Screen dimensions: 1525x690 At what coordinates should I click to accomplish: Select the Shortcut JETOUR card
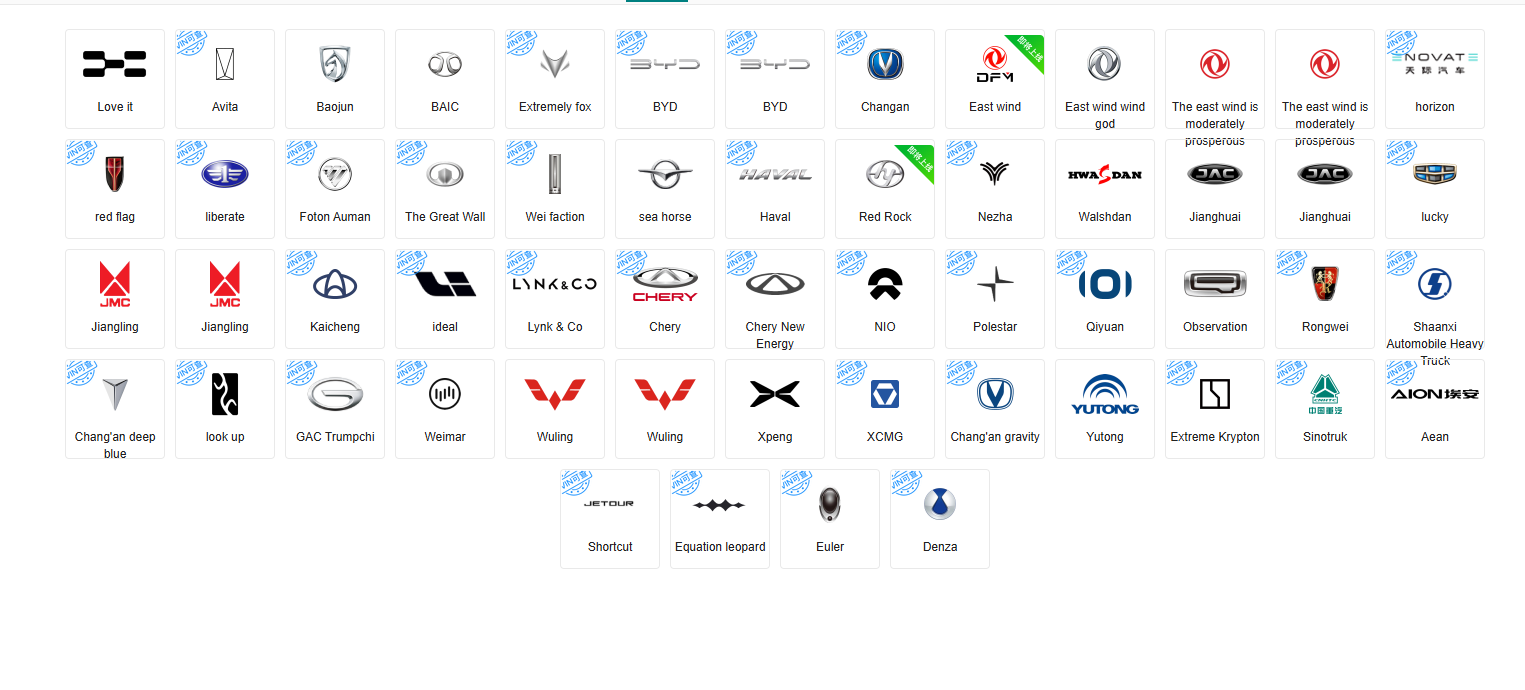click(610, 519)
